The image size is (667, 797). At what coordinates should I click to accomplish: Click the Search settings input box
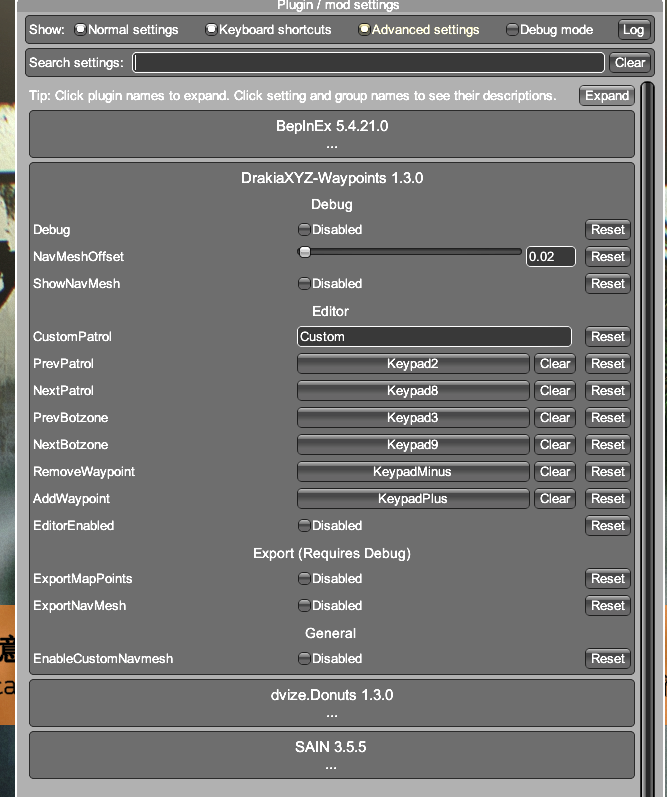click(x=368, y=63)
